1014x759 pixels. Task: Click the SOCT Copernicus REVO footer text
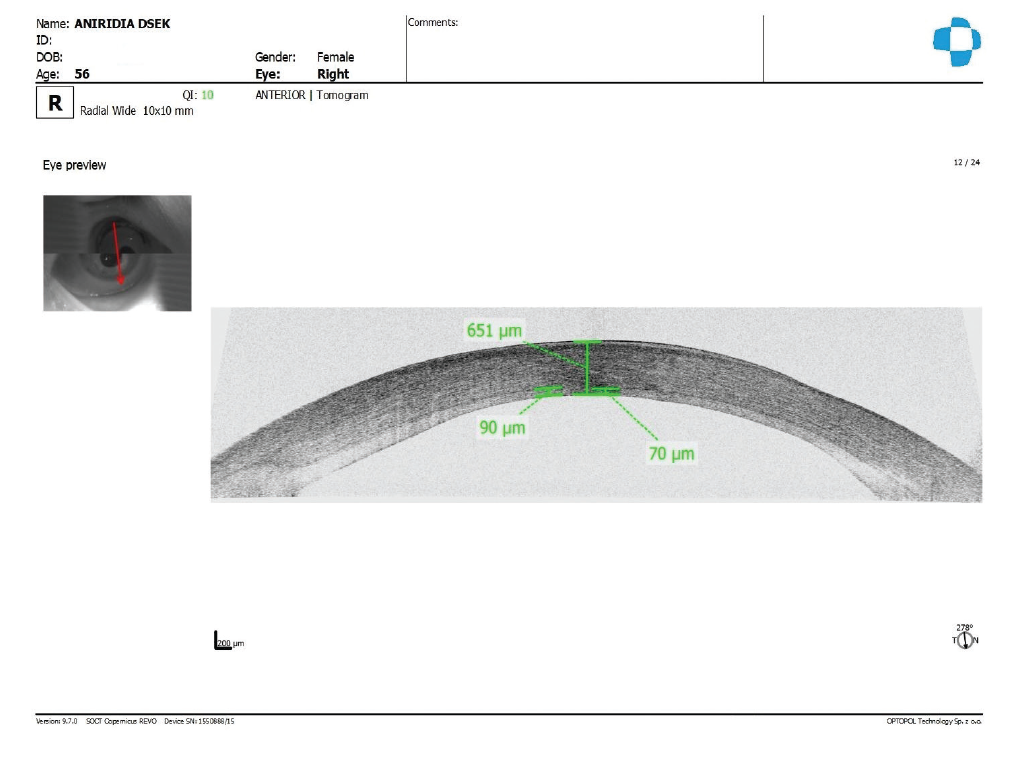pos(121,721)
